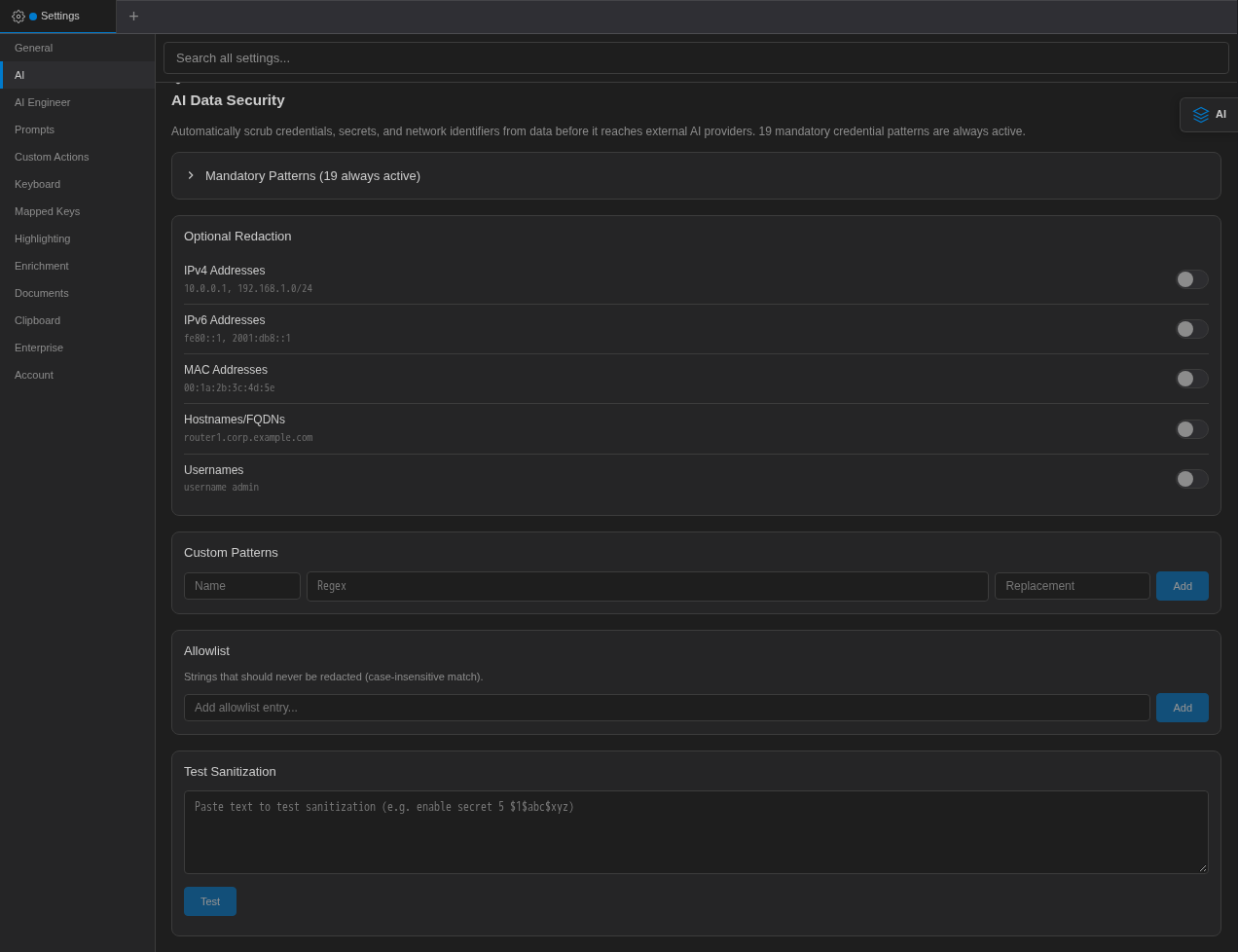Open Documents settings
Viewport: 1238px width, 952px height.
77,293
